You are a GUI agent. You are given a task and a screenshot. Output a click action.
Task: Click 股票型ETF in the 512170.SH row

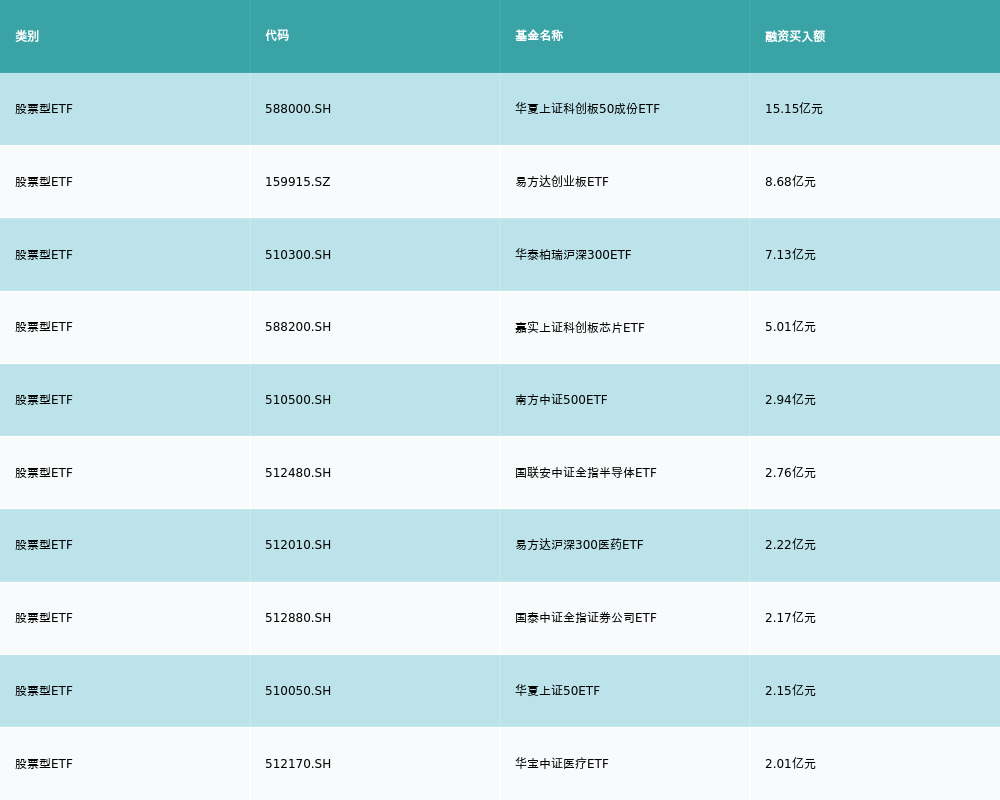coord(44,764)
